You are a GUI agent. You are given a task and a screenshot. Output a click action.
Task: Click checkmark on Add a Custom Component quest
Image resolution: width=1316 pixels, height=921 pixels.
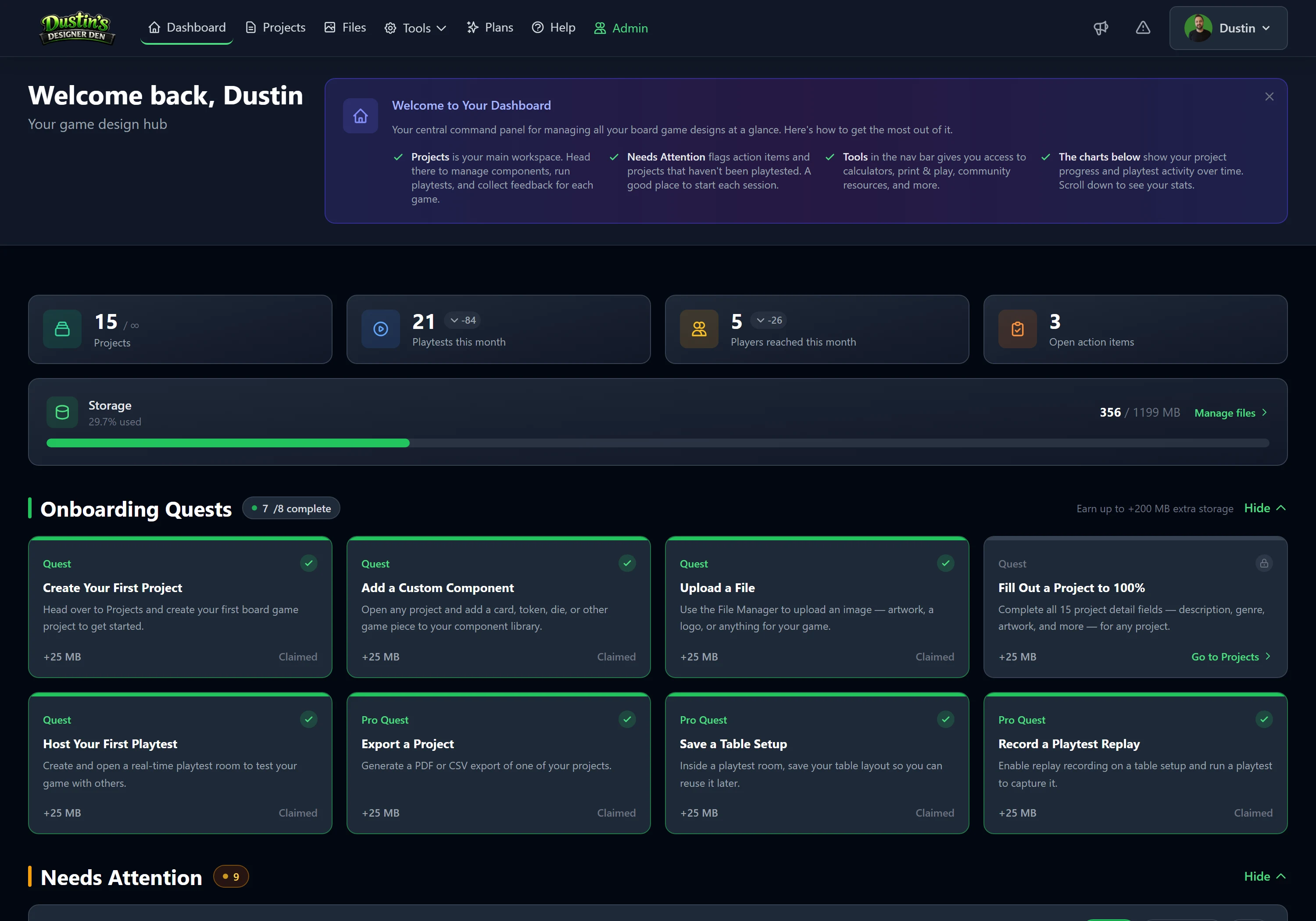pyautogui.click(x=627, y=563)
